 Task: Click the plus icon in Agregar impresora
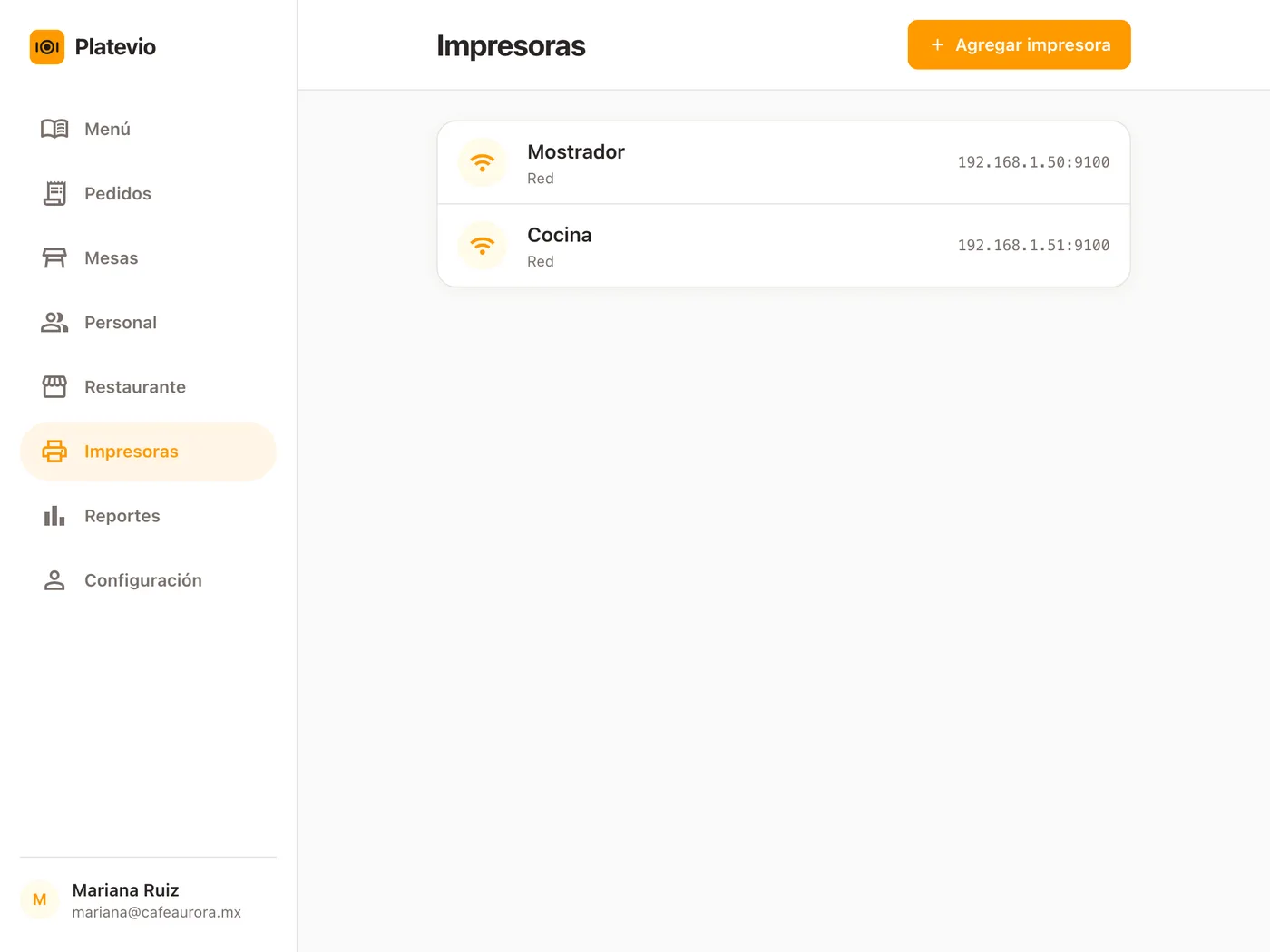[938, 44]
